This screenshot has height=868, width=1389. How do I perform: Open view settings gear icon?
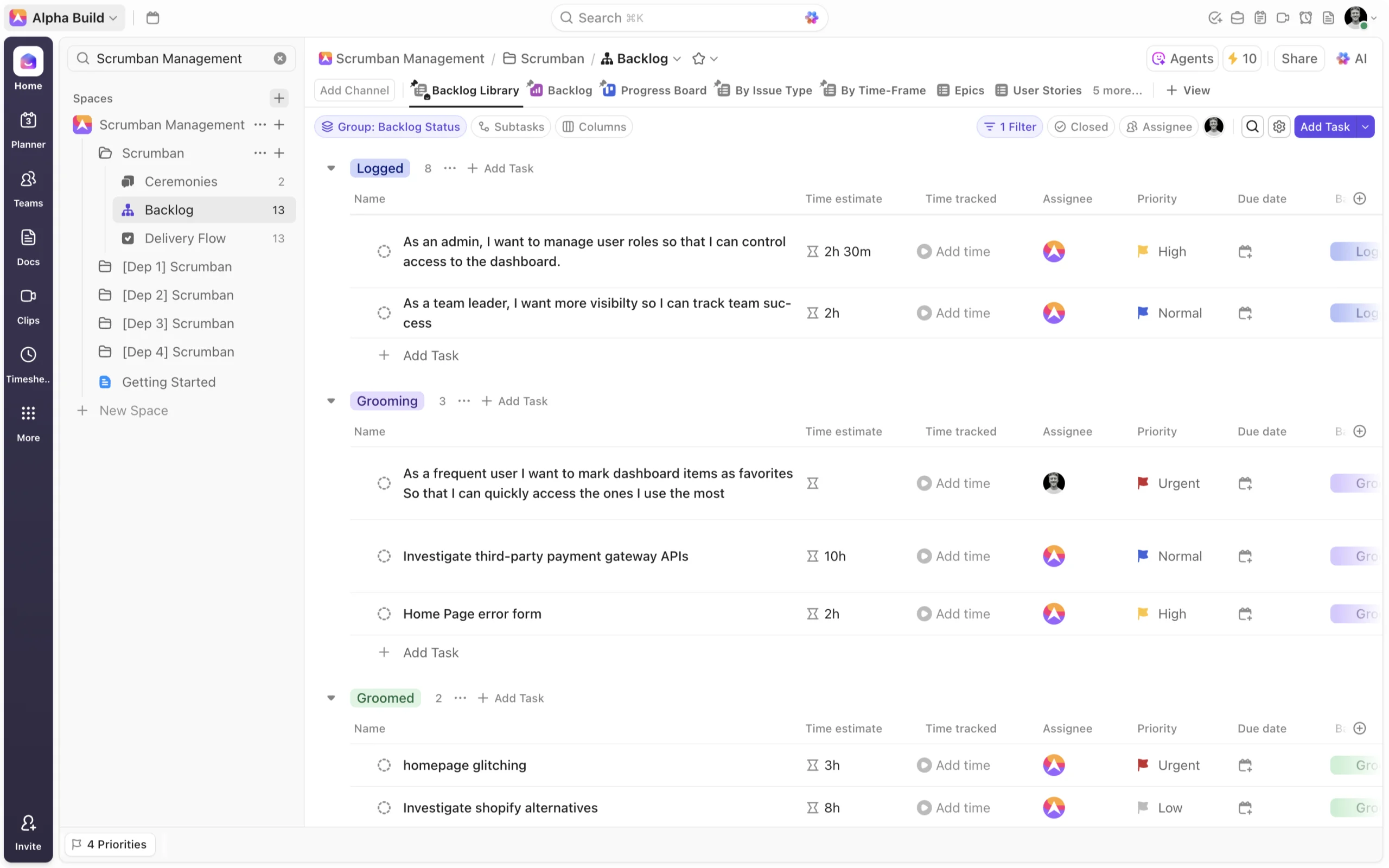[1279, 126]
